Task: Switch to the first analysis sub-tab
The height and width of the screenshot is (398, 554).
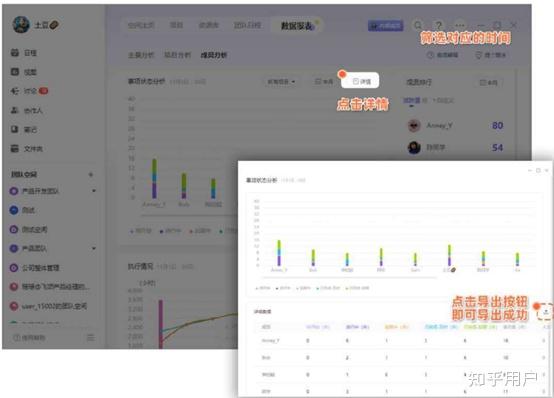Action: point(141,55)
